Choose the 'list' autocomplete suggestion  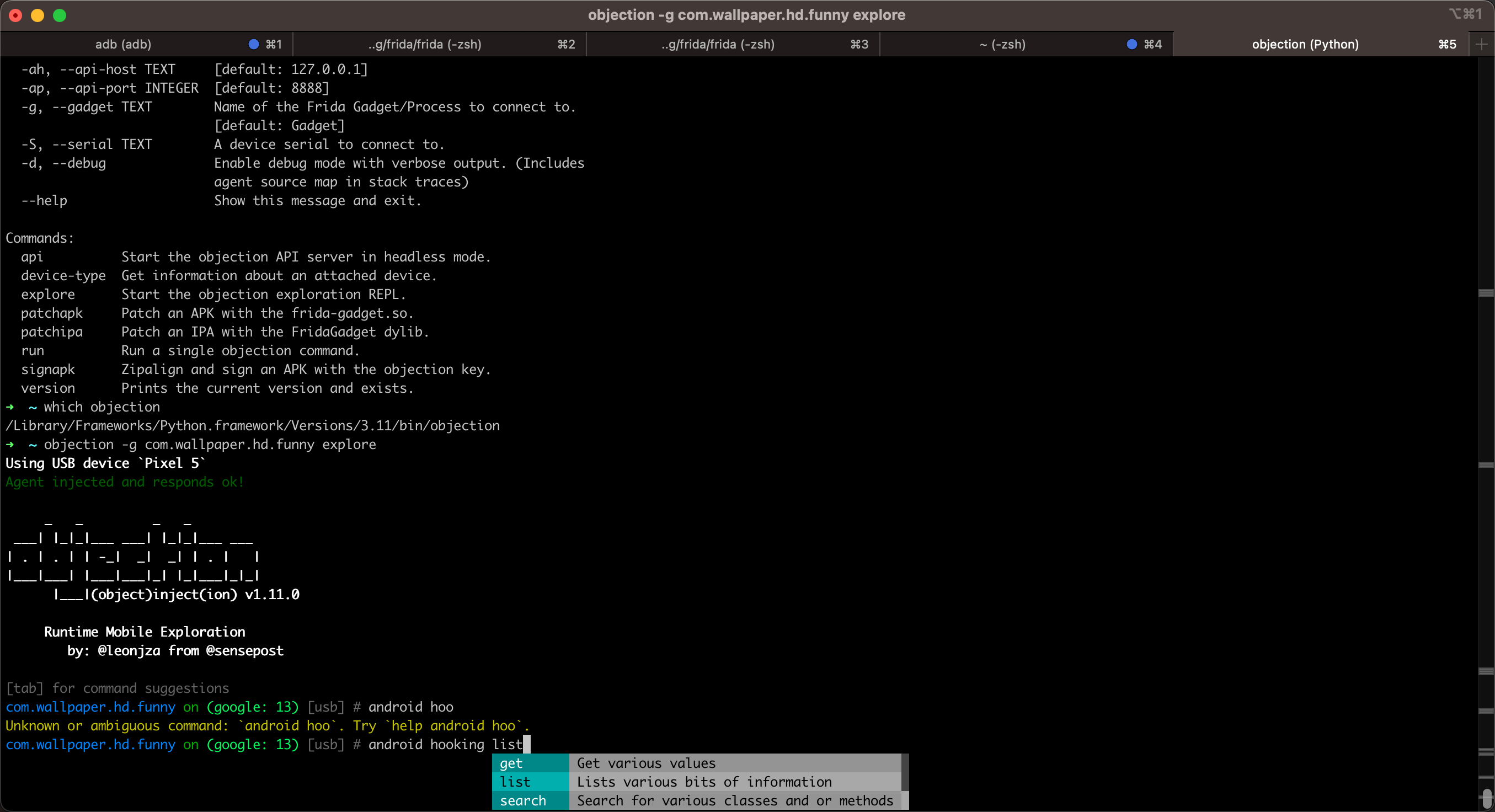pyautogui.click(x=530, y=782)
